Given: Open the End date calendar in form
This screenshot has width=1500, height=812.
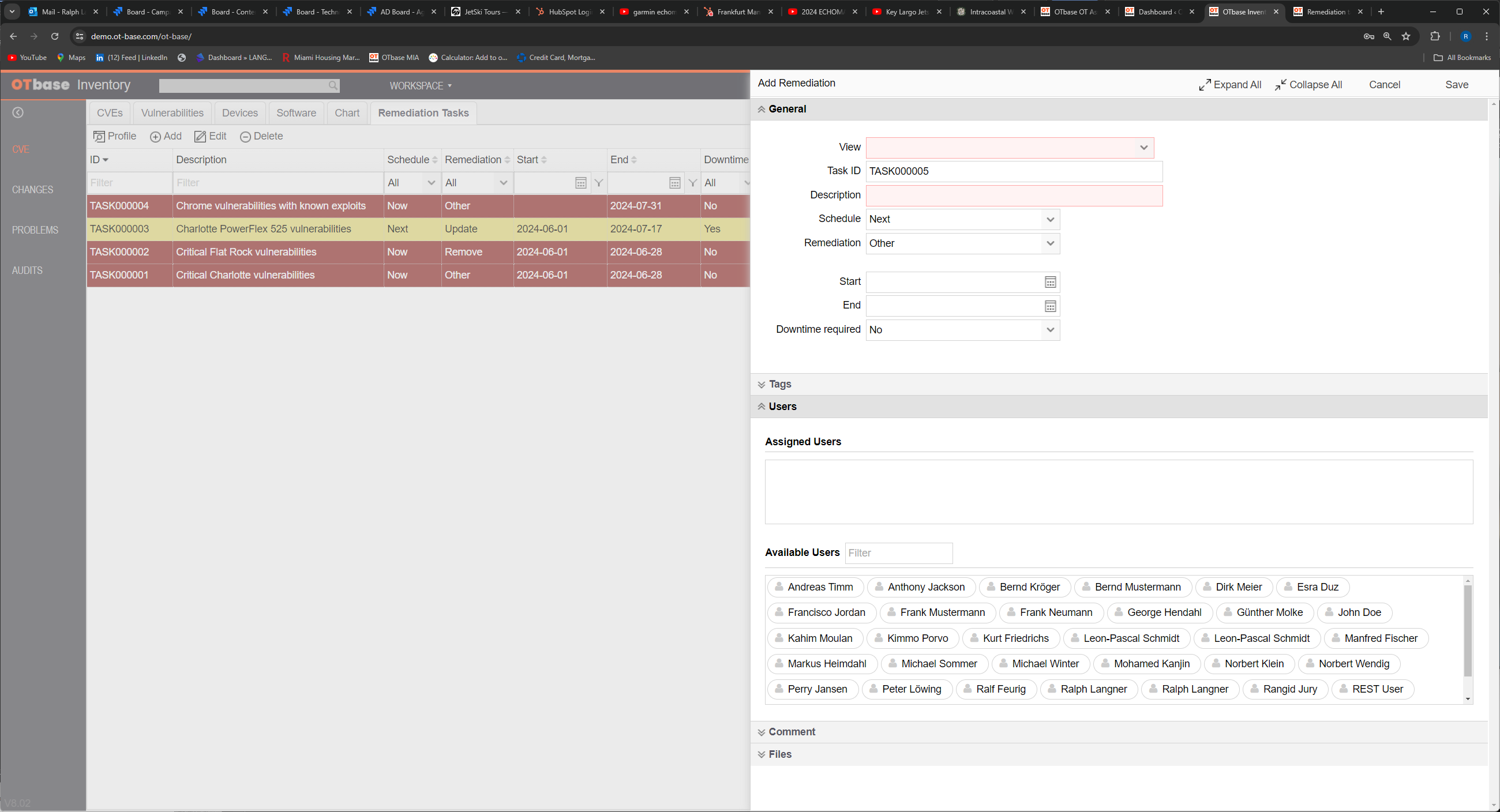Looking at the screenshot, I should tap(1050, 306).
